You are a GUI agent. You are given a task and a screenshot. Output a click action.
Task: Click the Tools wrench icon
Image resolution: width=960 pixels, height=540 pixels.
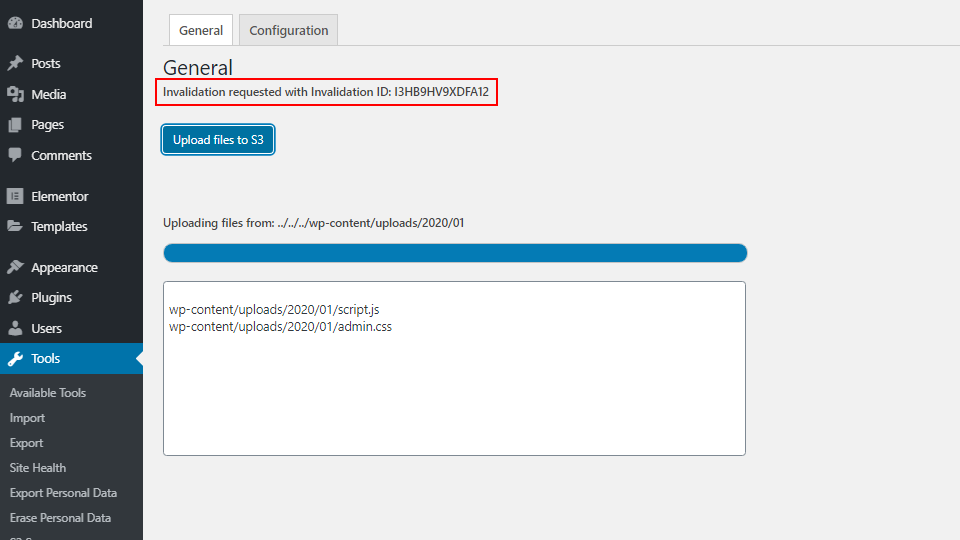15,358
